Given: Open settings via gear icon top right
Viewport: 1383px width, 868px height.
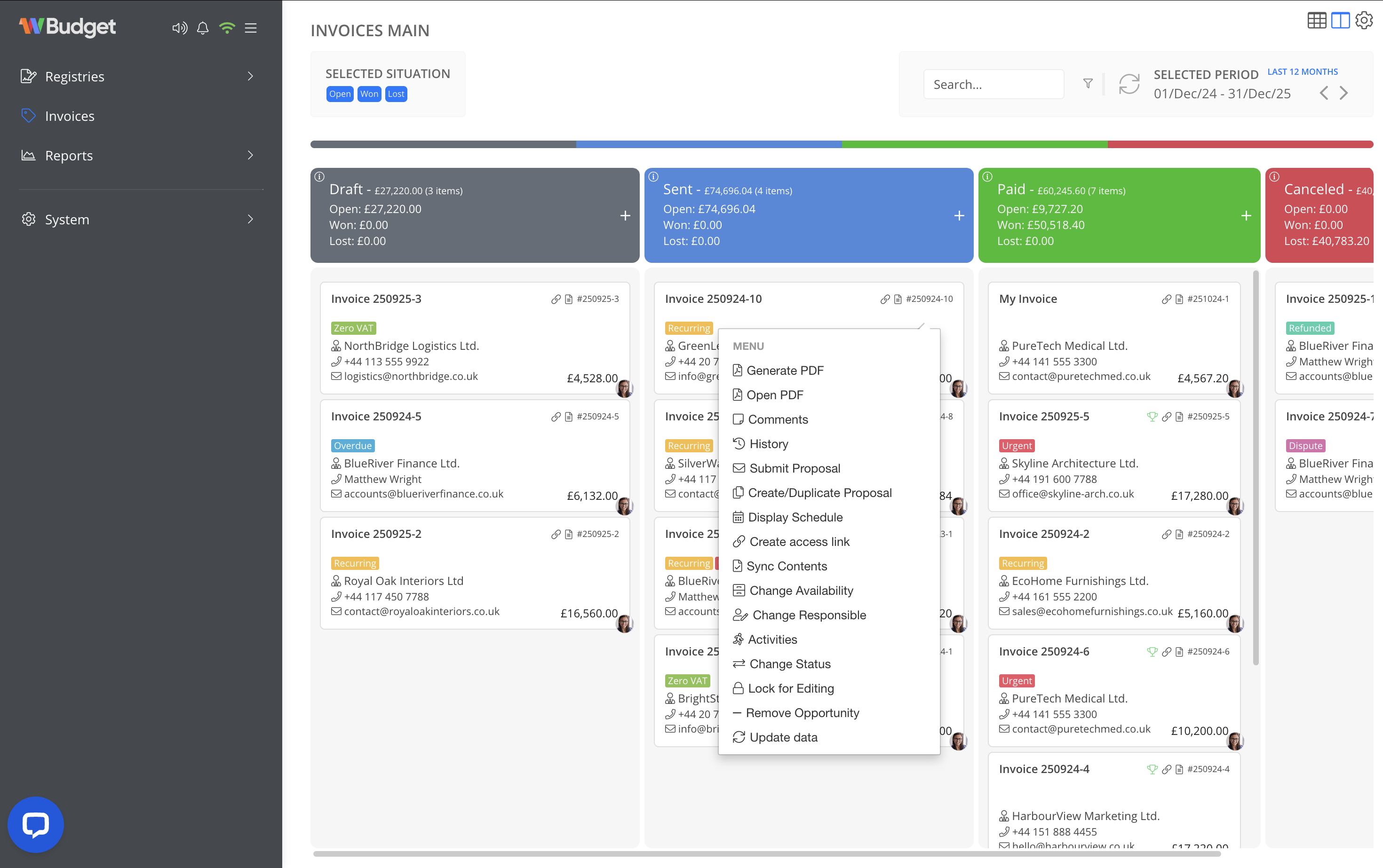Looking at the screenshot, I should 1364,20.
